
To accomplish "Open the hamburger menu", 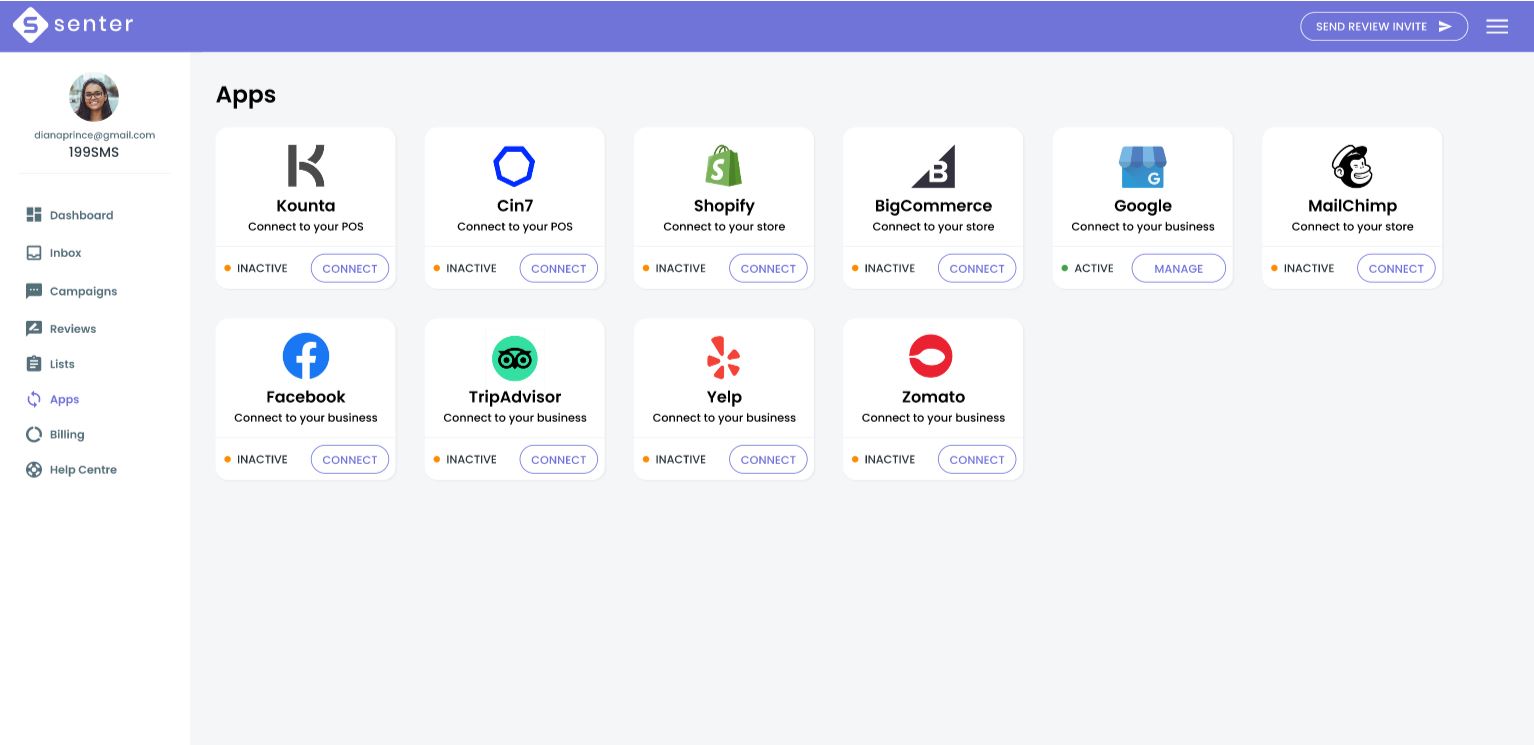I will pos(1497,26).
